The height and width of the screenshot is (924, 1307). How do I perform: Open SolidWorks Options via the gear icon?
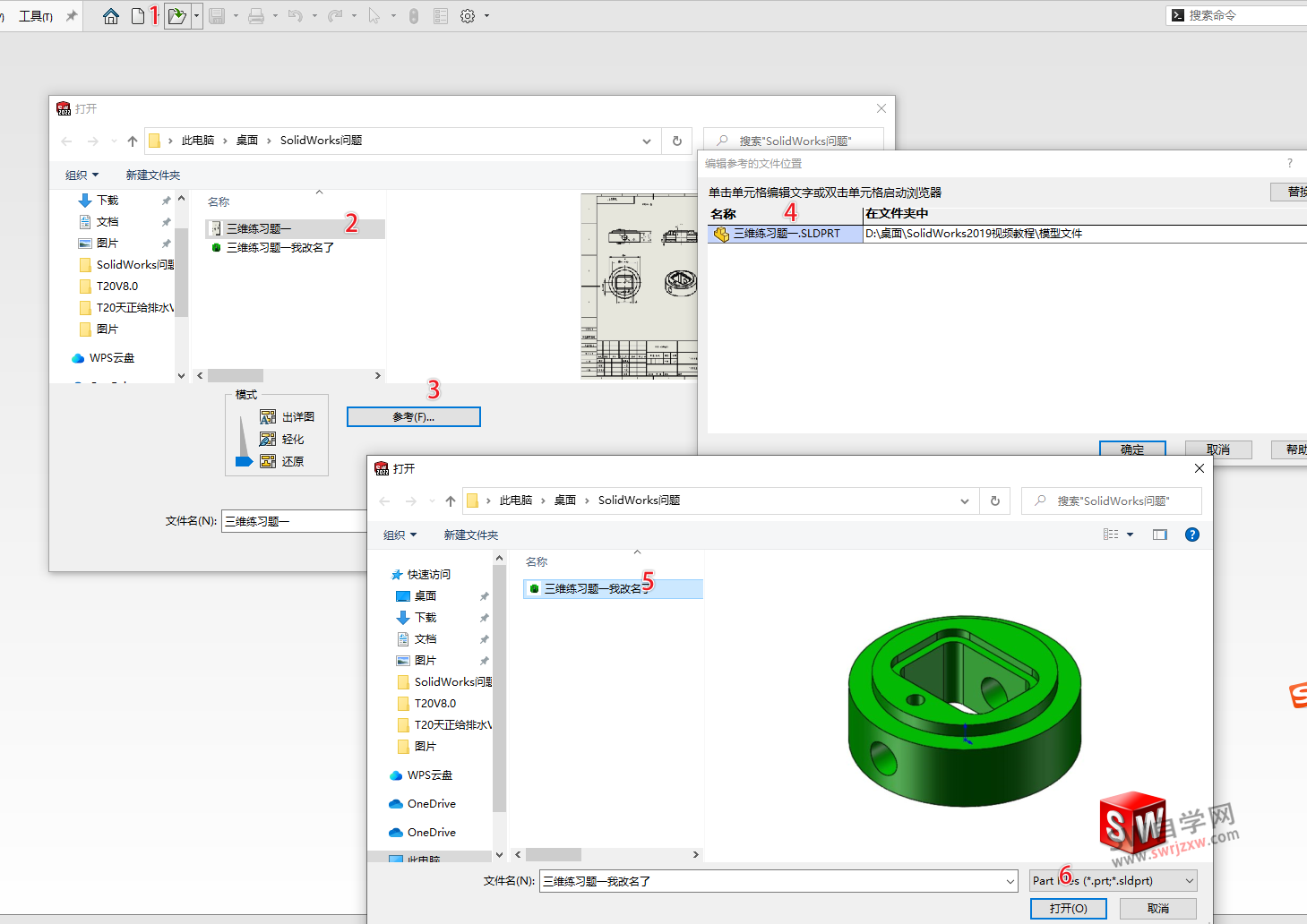[x=467, y=15]
